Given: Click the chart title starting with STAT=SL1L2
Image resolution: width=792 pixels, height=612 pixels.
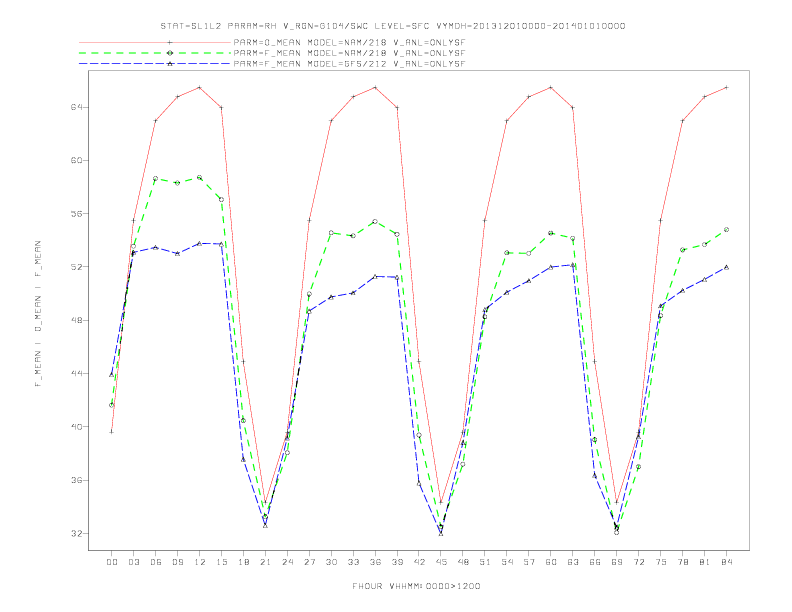Looking at the screenshot, I should 392,26.
